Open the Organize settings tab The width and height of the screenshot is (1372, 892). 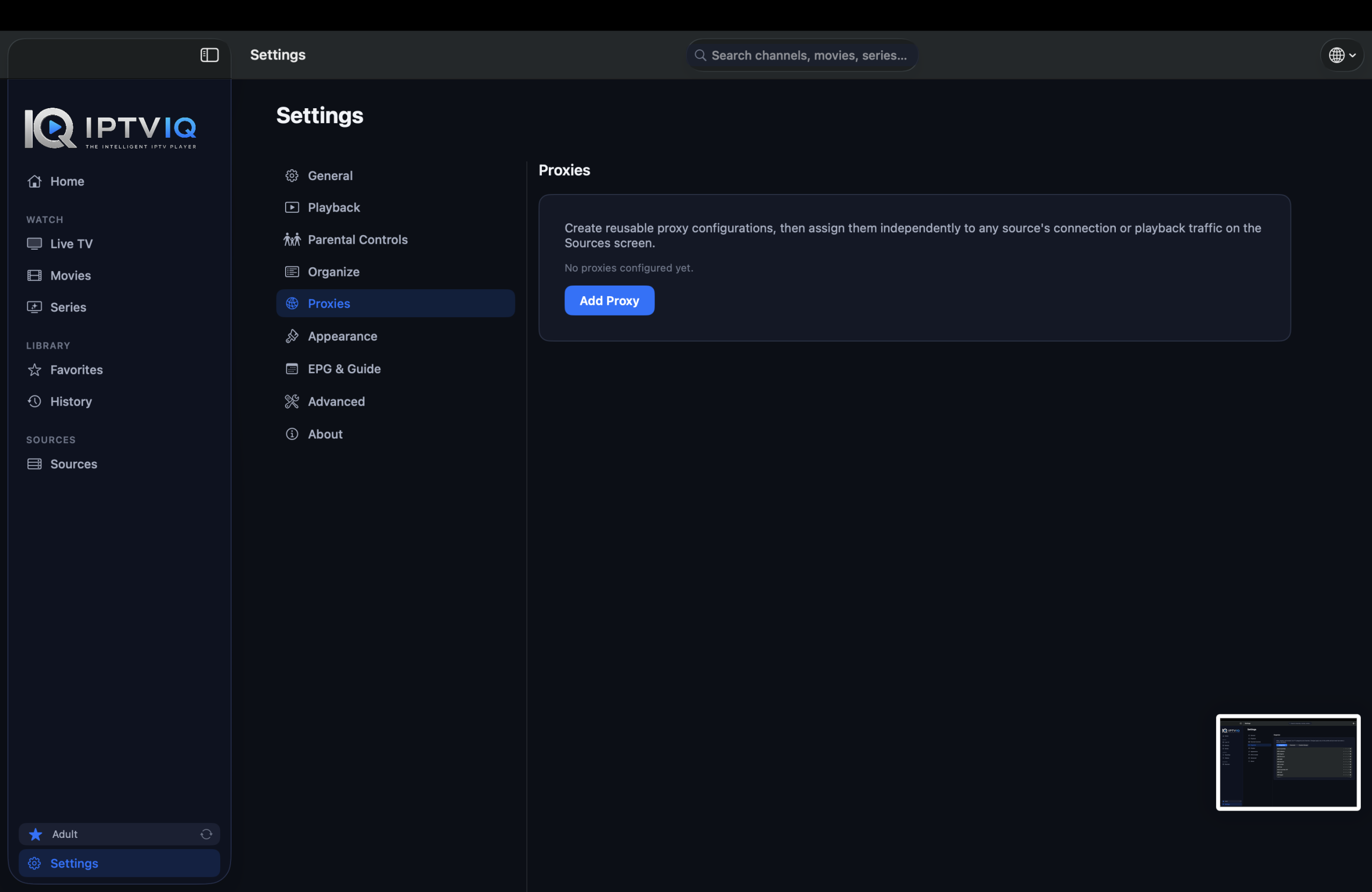point(396,272)
